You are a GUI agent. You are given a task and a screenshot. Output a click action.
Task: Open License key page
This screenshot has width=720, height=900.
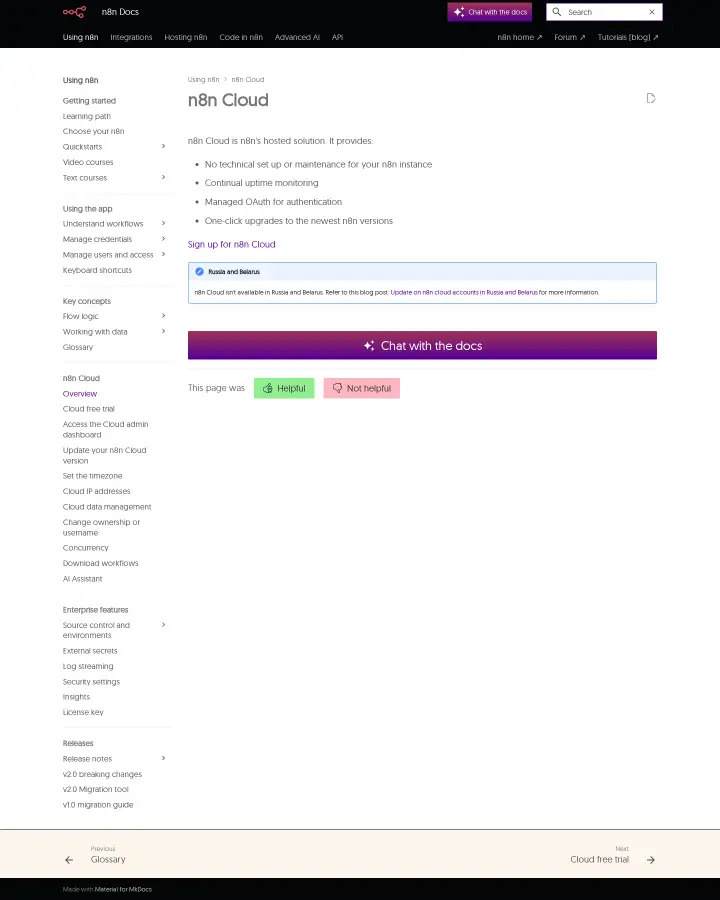pos(83,712)
